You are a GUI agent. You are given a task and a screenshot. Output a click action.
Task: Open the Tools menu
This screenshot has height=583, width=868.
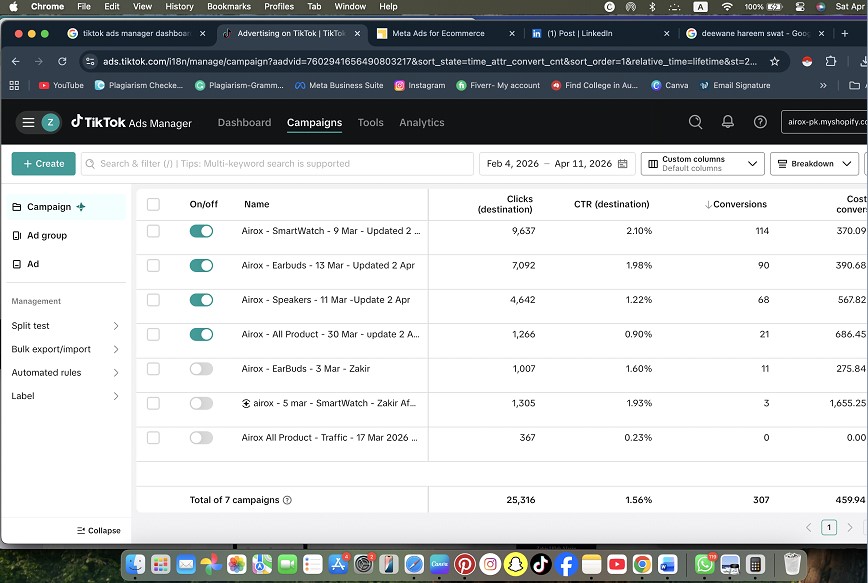pos(370,122)
